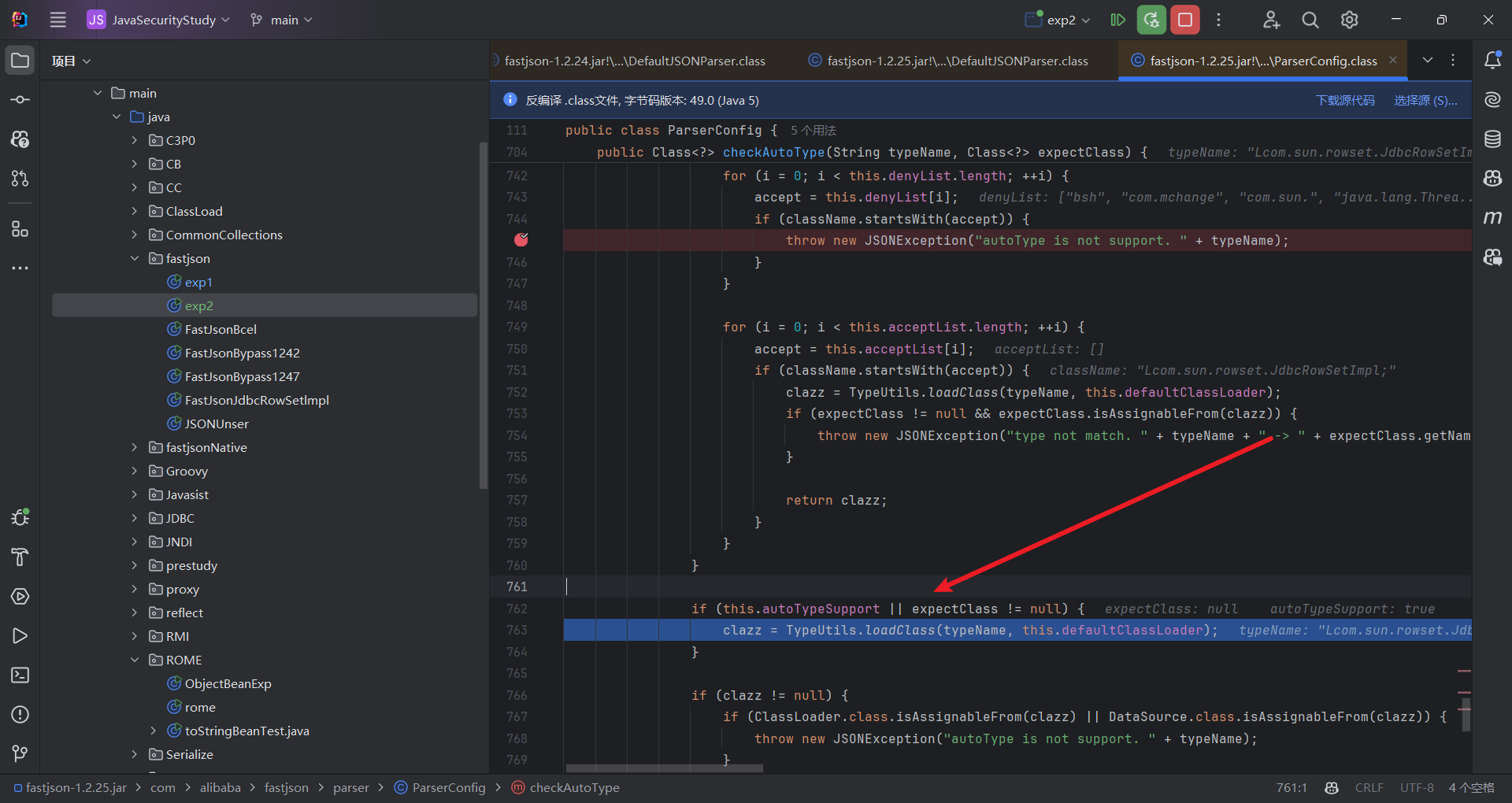Open the Structure tool window
Screen dimensions: 1512x803
pyautogui.click(x=20, y=229)
